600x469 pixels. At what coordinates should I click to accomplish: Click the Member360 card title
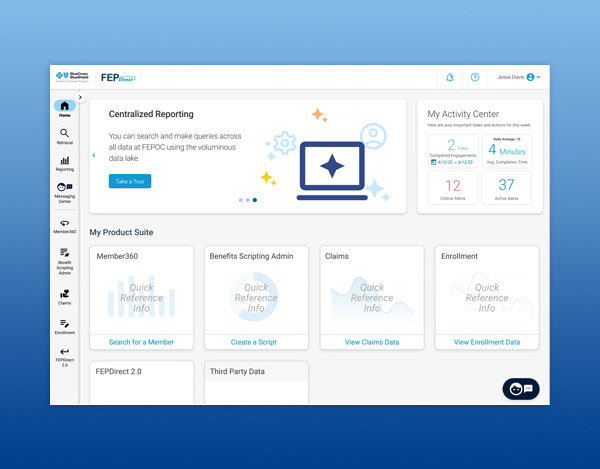point(117,256)
